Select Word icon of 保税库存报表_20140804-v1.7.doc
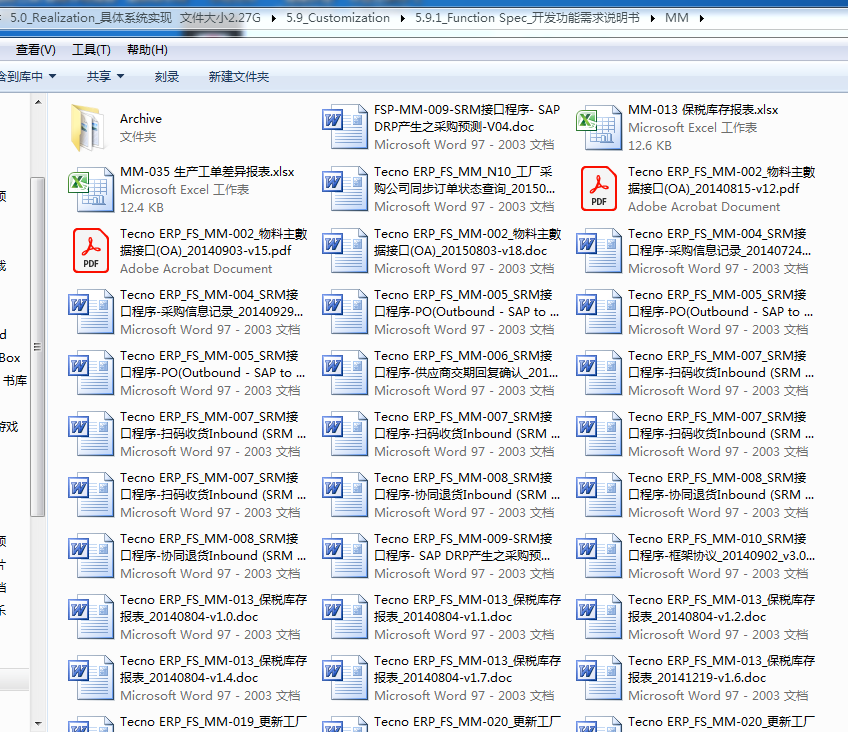848x732 pixels. tap(344, 678)
